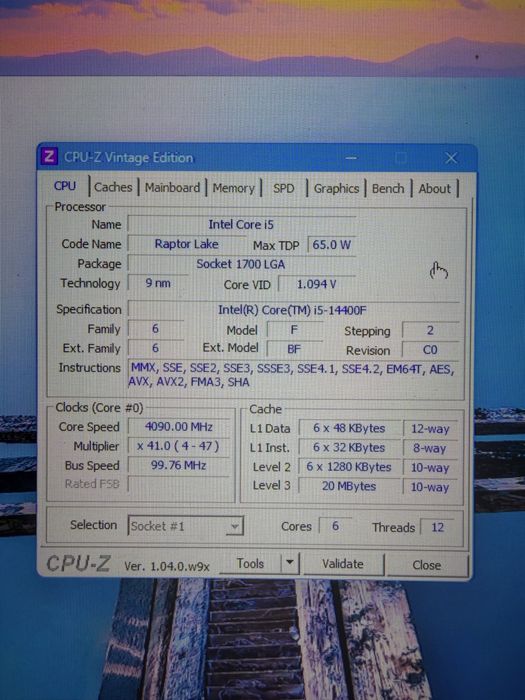The image size is (525, 700).
Task: Click the Instructions list starting 'MMX, SSE'
Action: pyautogui.click(x=293, y=375)
